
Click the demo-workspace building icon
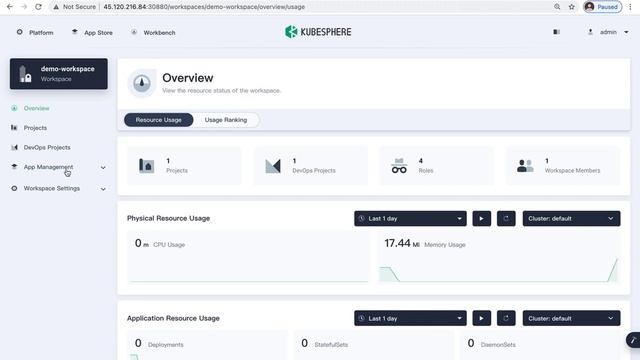tap(25, 74)
